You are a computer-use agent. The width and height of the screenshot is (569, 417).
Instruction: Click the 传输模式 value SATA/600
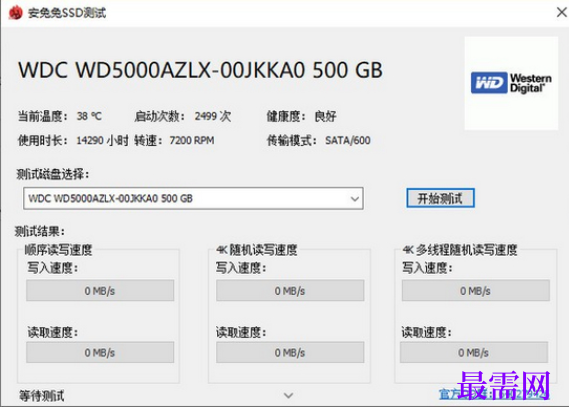348,140
